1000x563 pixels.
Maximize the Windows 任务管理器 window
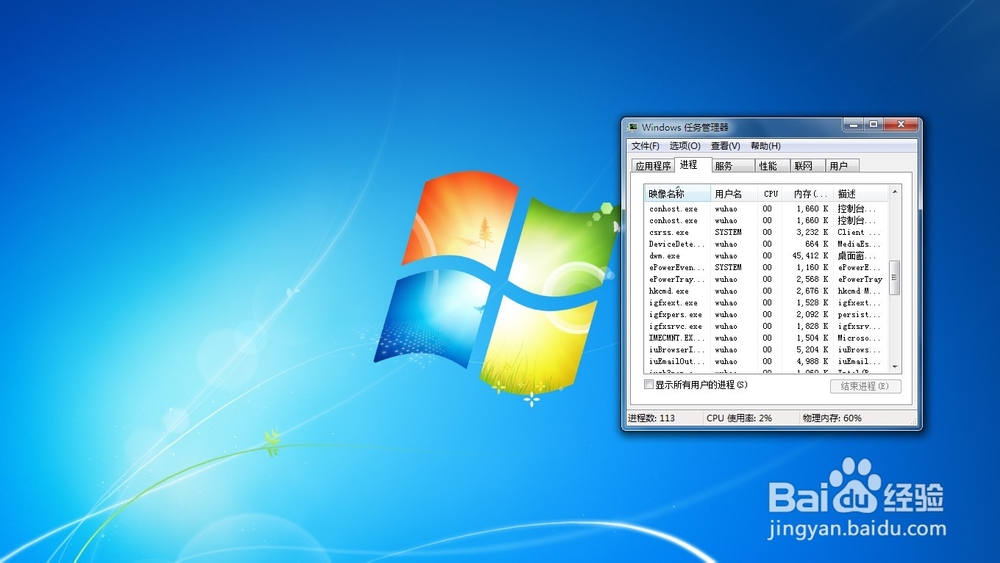874,124
